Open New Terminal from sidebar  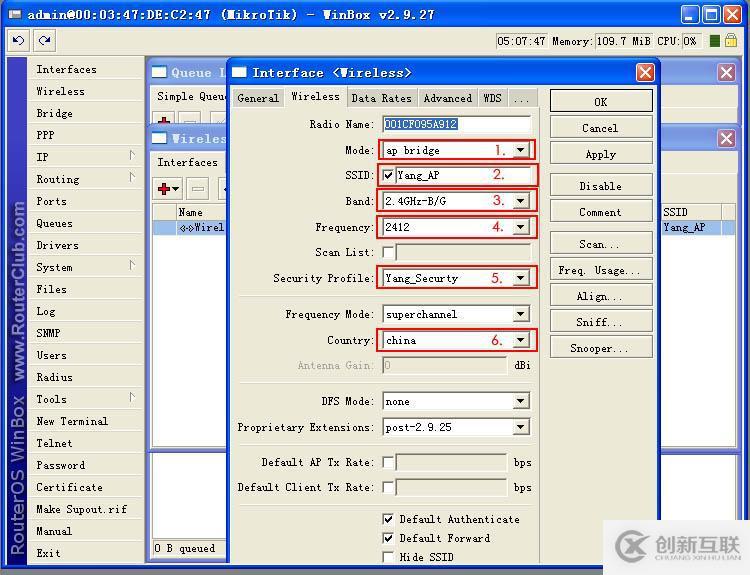(86, 421)
